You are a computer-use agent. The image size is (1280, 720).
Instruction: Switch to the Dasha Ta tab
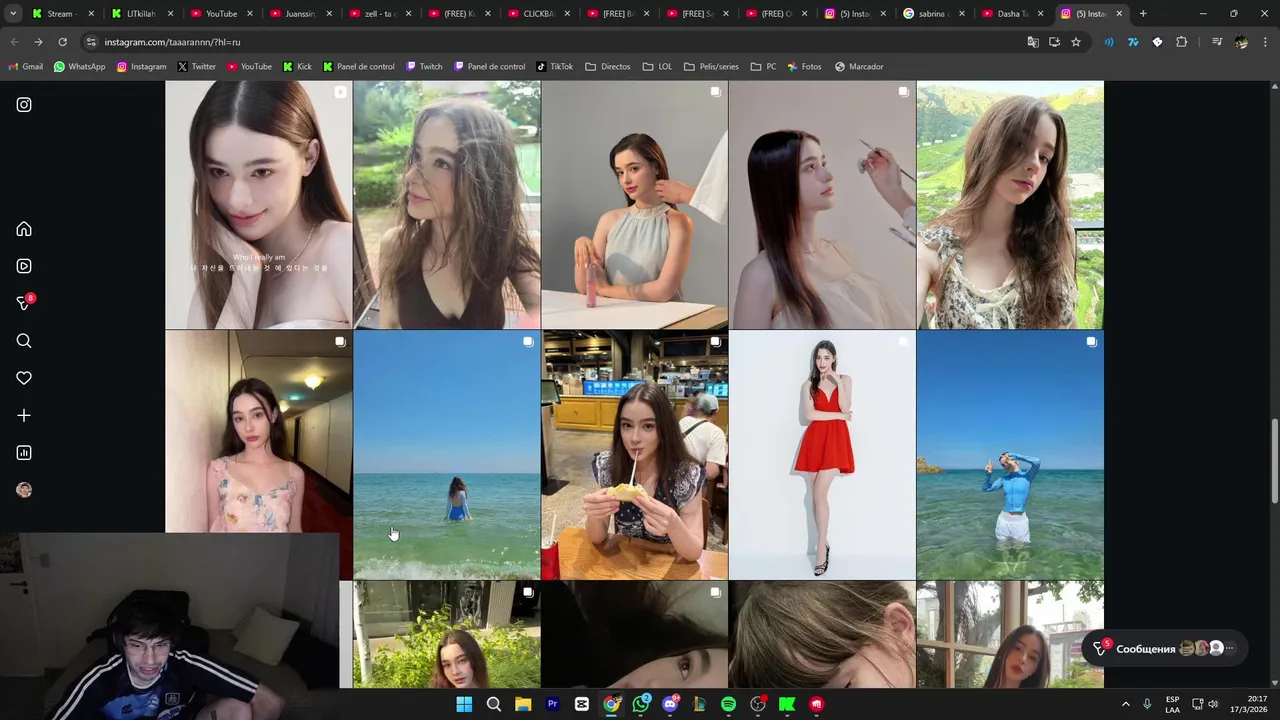point(1012,14)
